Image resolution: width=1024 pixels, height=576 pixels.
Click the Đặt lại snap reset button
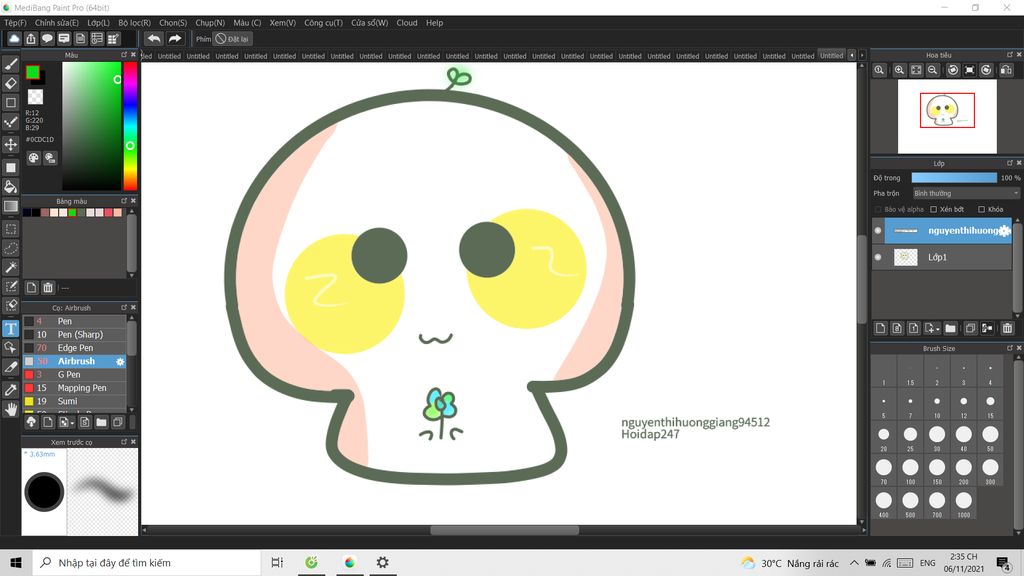pos(232,39)
